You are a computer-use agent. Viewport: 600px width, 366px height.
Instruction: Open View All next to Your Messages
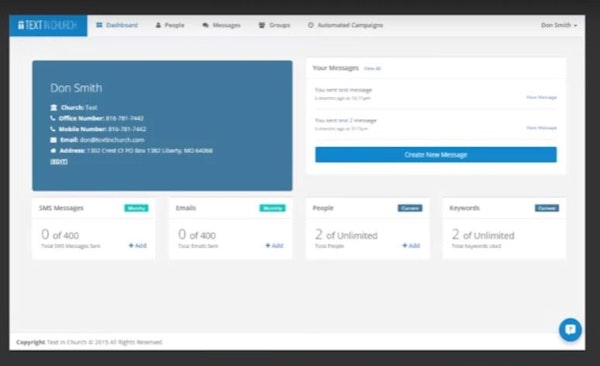point(372,69)
